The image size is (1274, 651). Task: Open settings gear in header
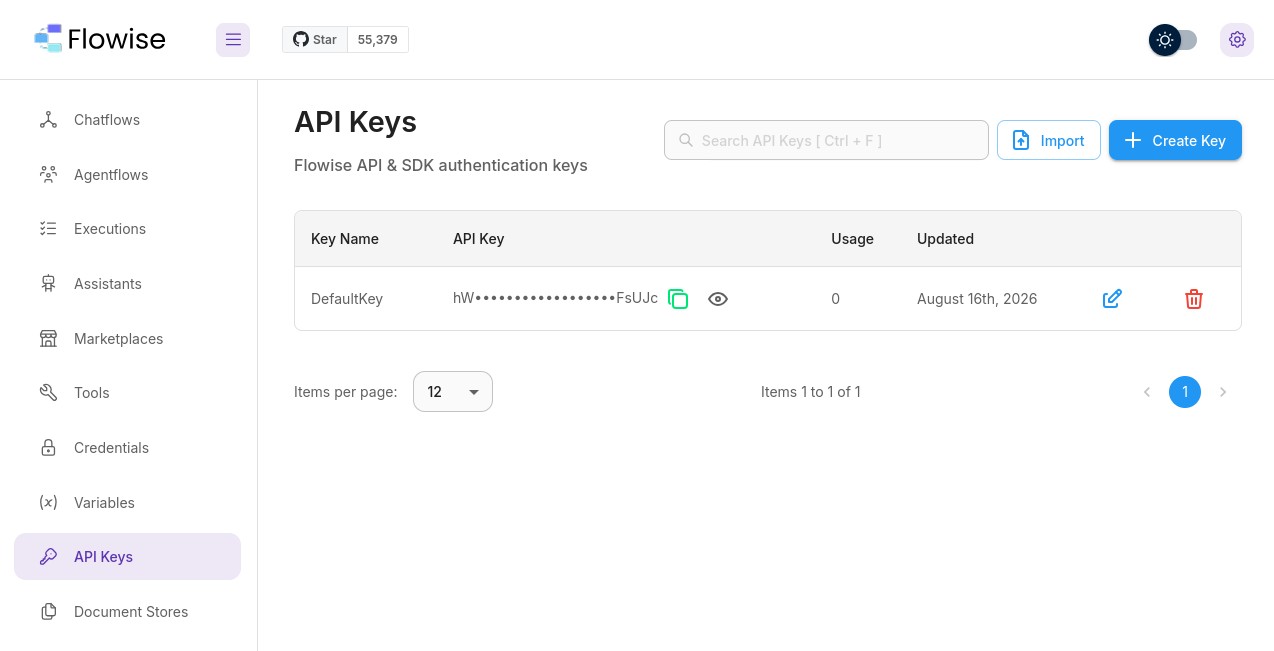pyautogui.click(x=1237, y=40)
